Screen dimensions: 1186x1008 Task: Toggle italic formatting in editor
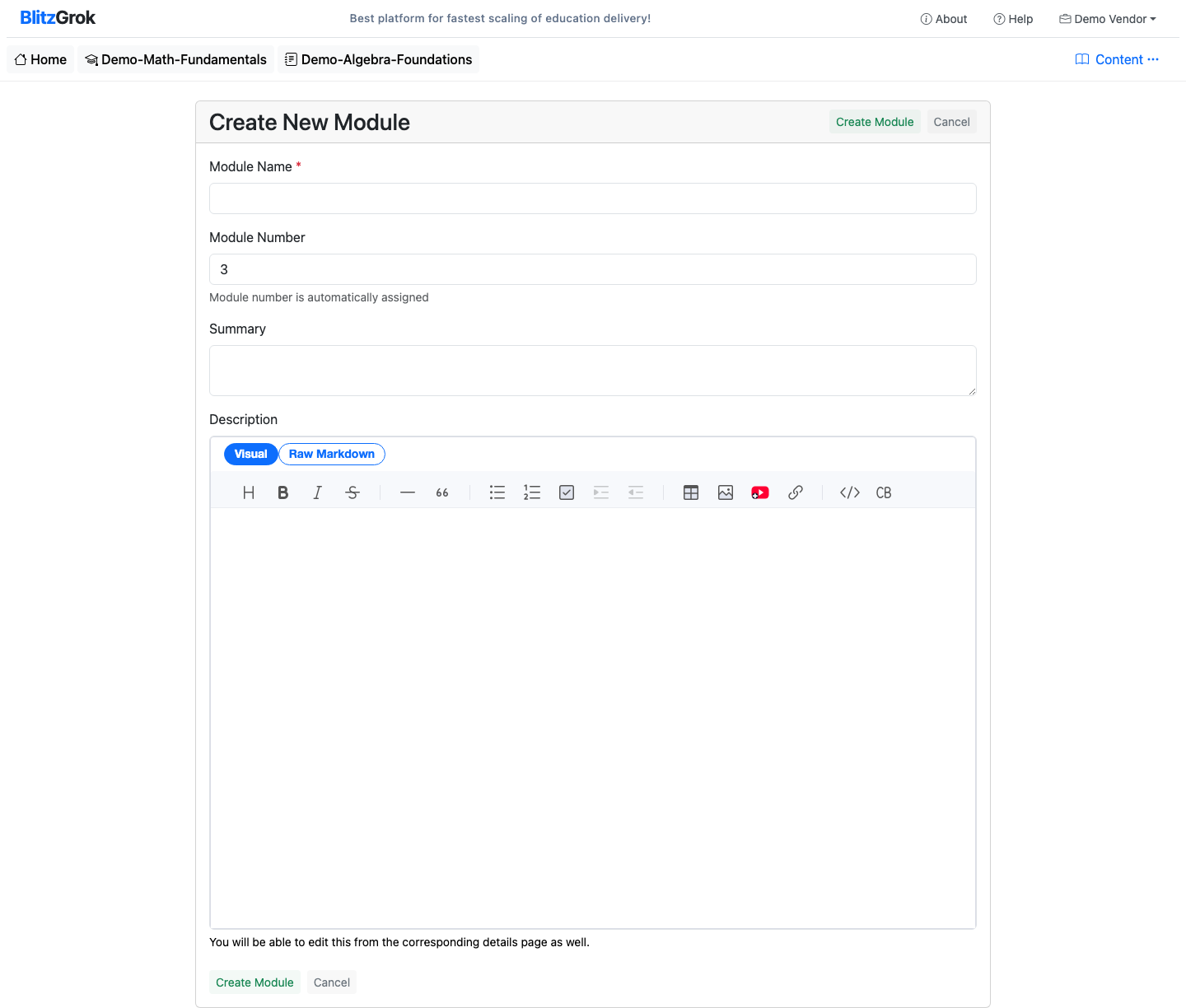[x=318, y=492]
